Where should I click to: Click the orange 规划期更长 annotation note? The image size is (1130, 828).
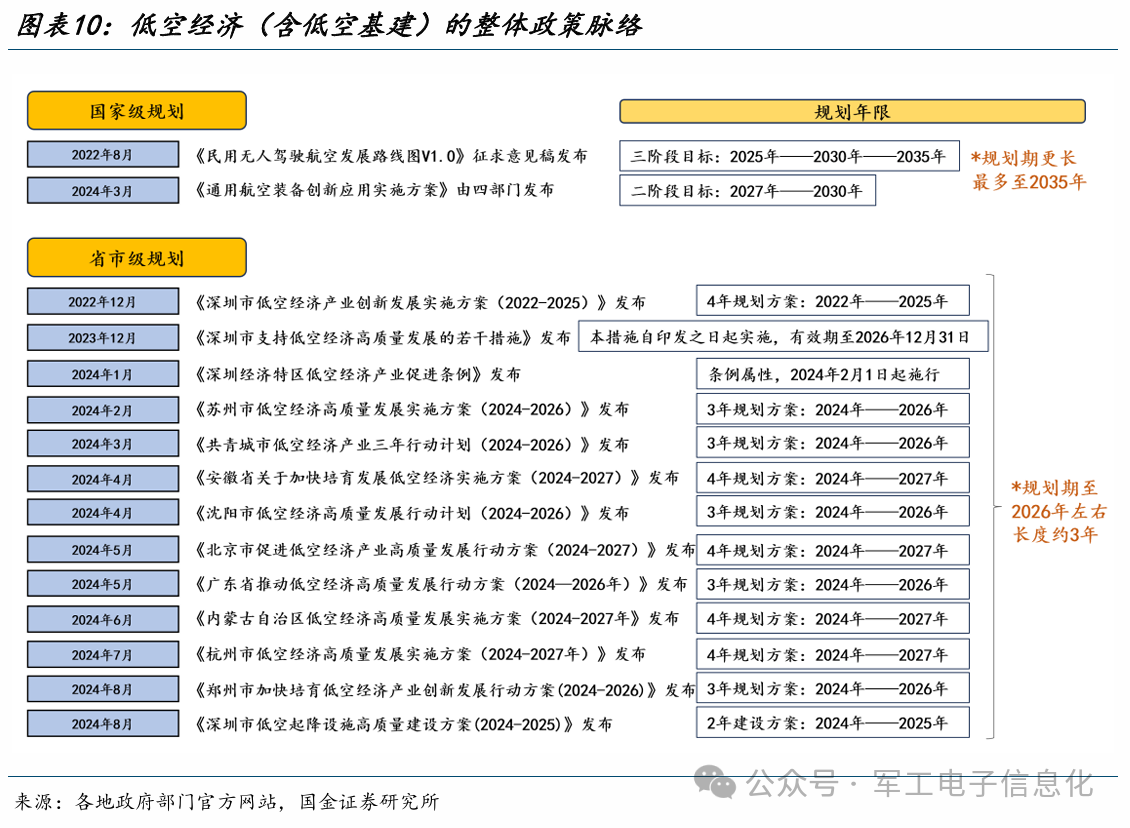(x=1029, y=170)
